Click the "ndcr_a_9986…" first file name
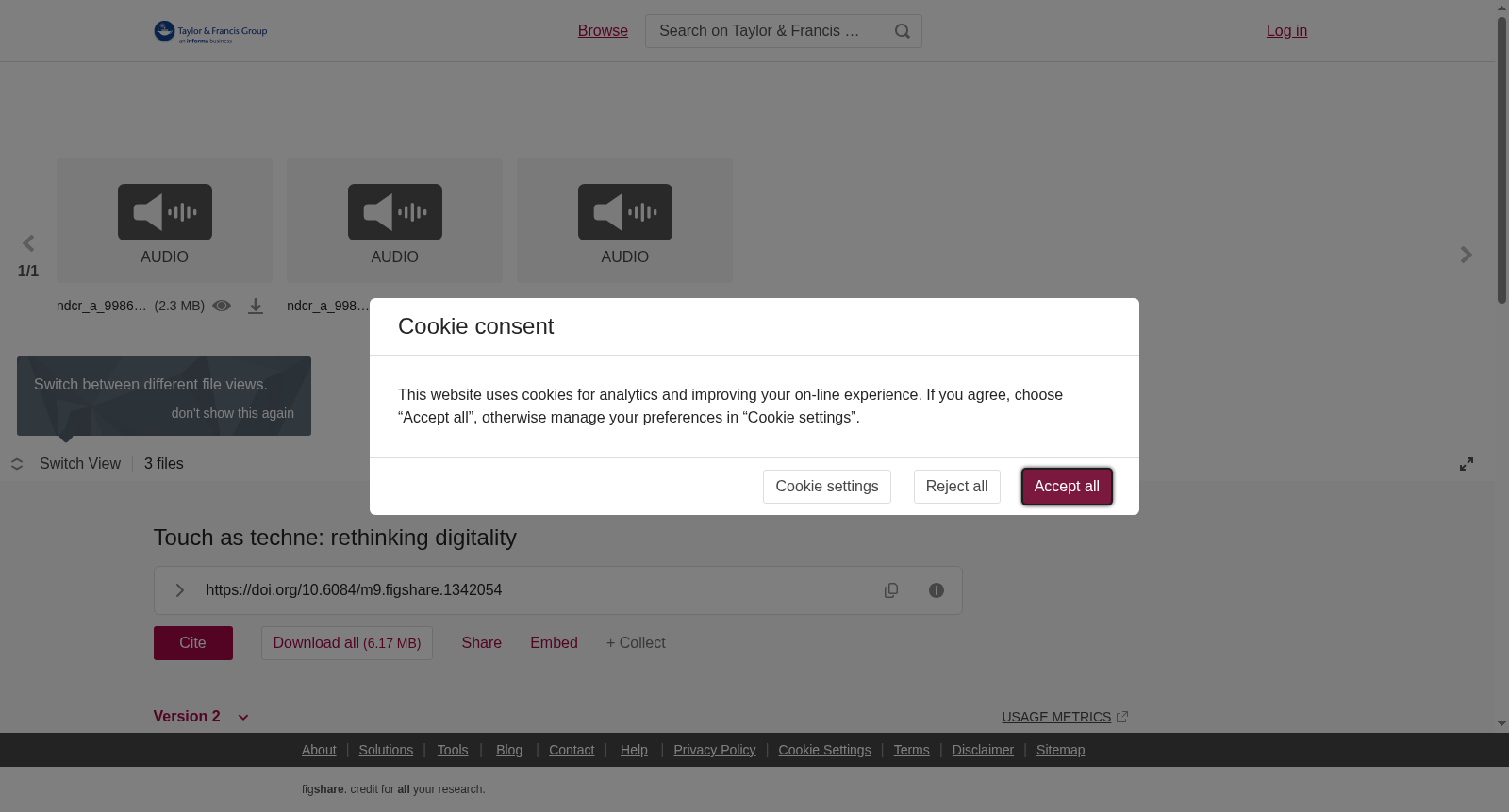The height and width of the screenshot is (812, 1509). [102, 306]
